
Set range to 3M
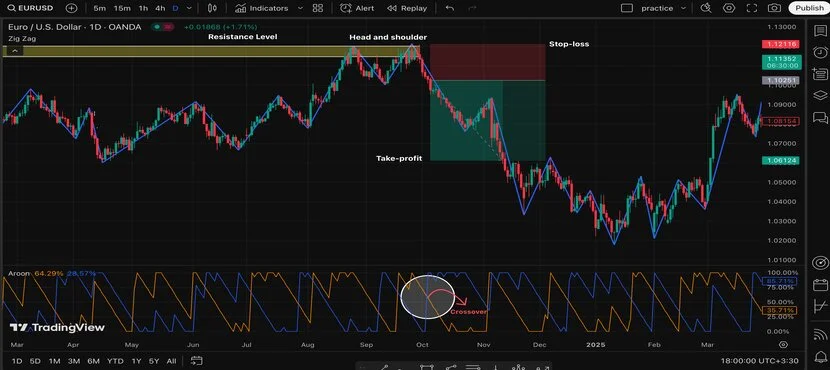pos(74,361)
